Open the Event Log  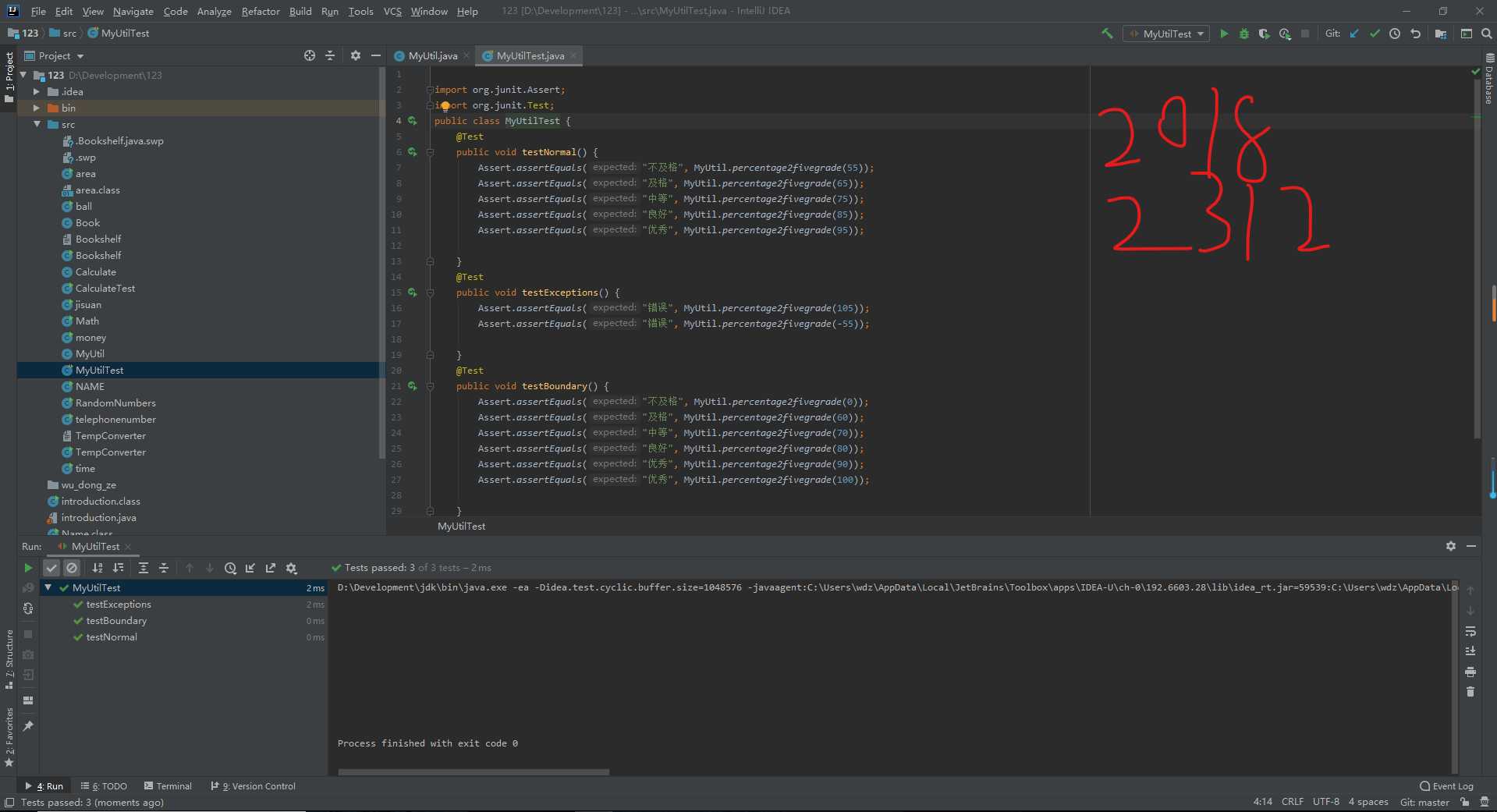click(x=1446, y=786)
